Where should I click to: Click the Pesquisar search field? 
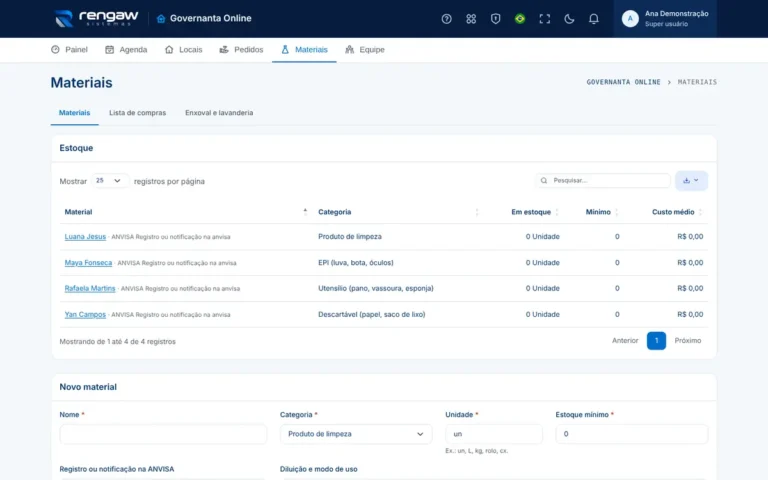(603, 181)
